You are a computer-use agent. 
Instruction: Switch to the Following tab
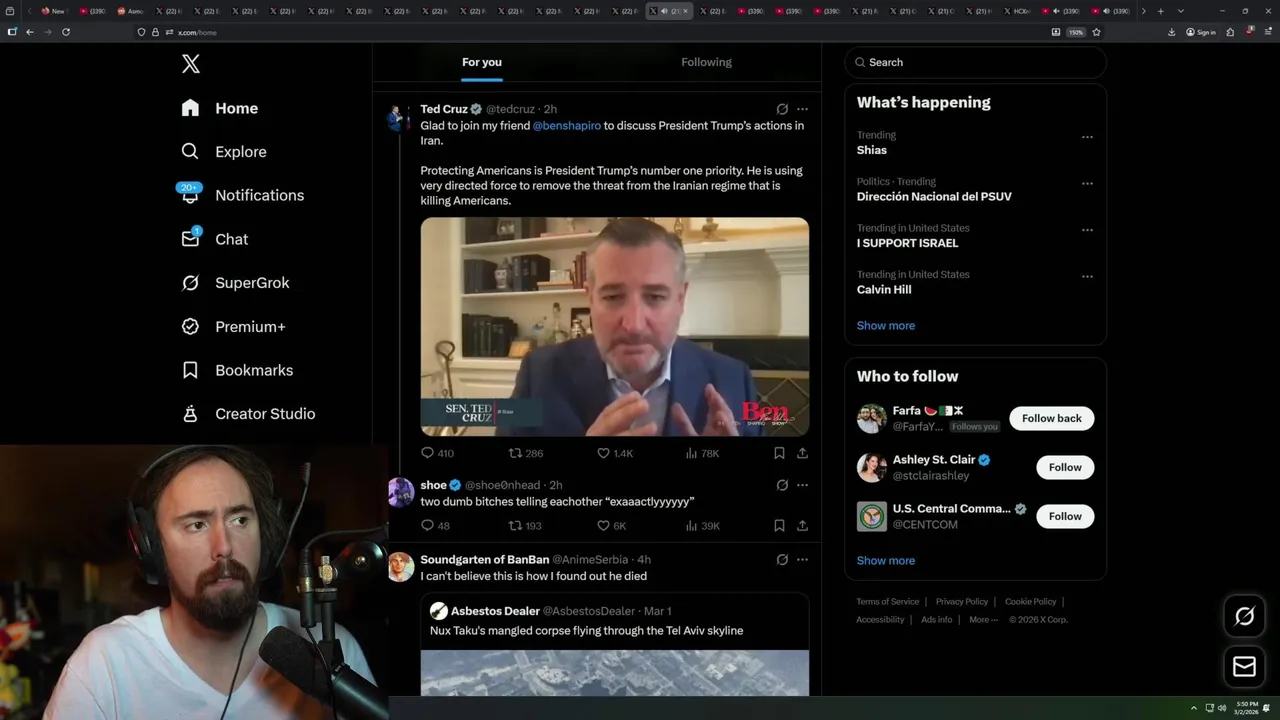707,62
